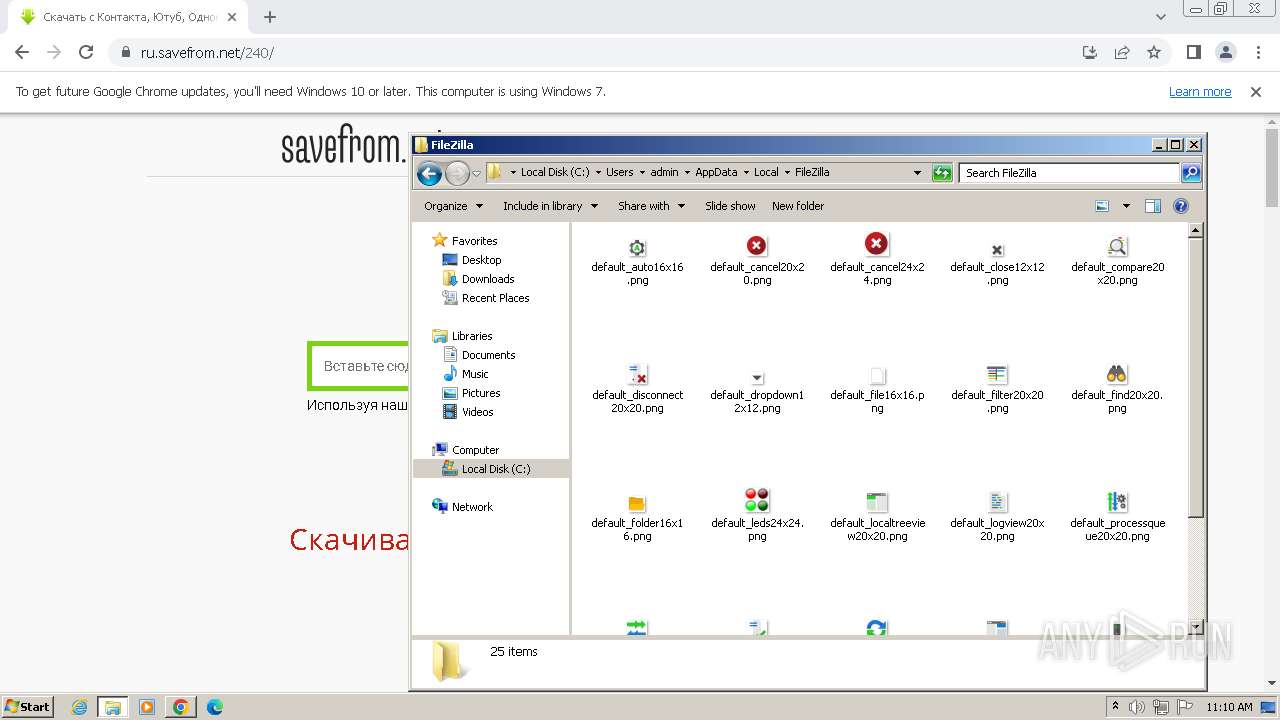This screenshot has height=720, width=1280.
Task: Select the default_cancel24x24.png file icon
Action: tap(876, 244)
